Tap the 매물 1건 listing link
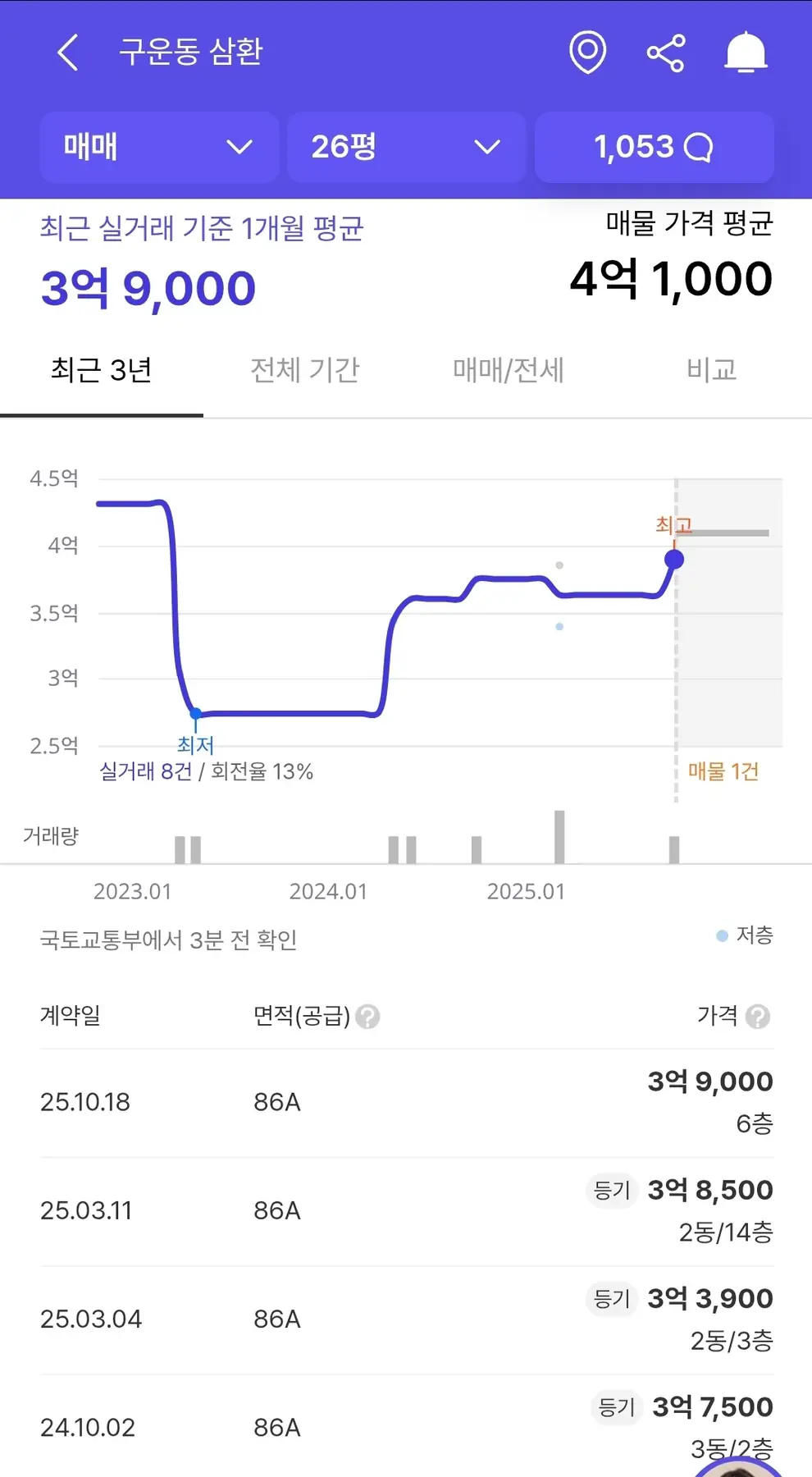This screenshot has width=812, height=1477. pos(723,771)
